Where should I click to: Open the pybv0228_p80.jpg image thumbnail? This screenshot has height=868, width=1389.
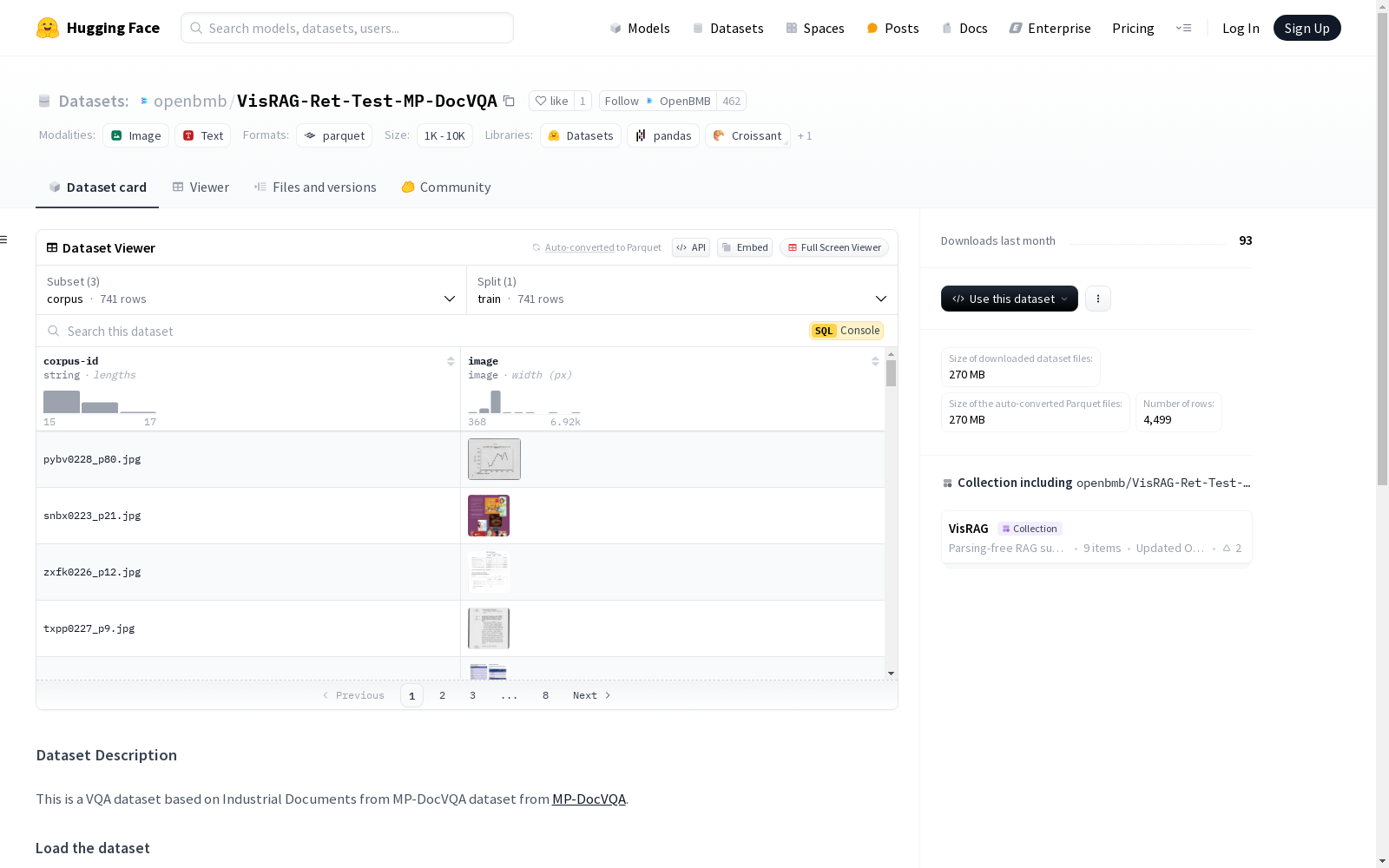click(x=494, y=459)
